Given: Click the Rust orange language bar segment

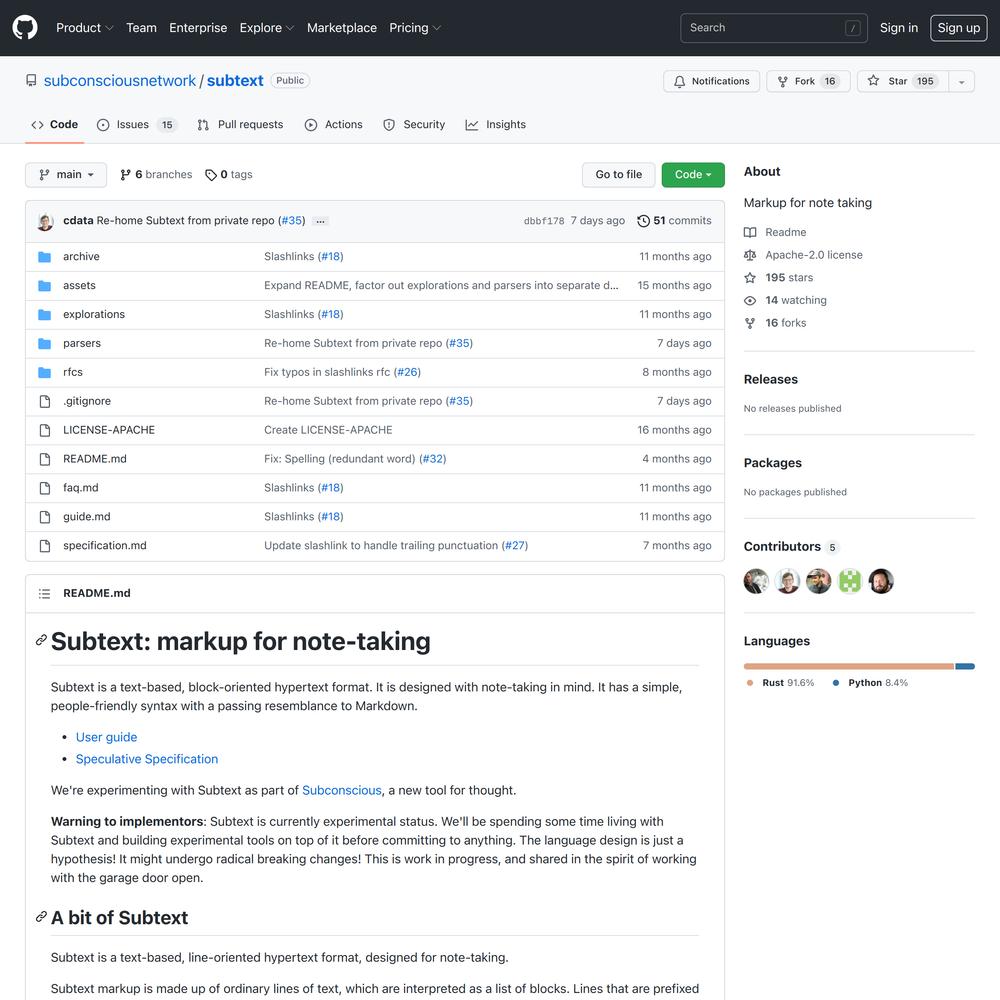Looking at the screenshot, I should point(848,666).
